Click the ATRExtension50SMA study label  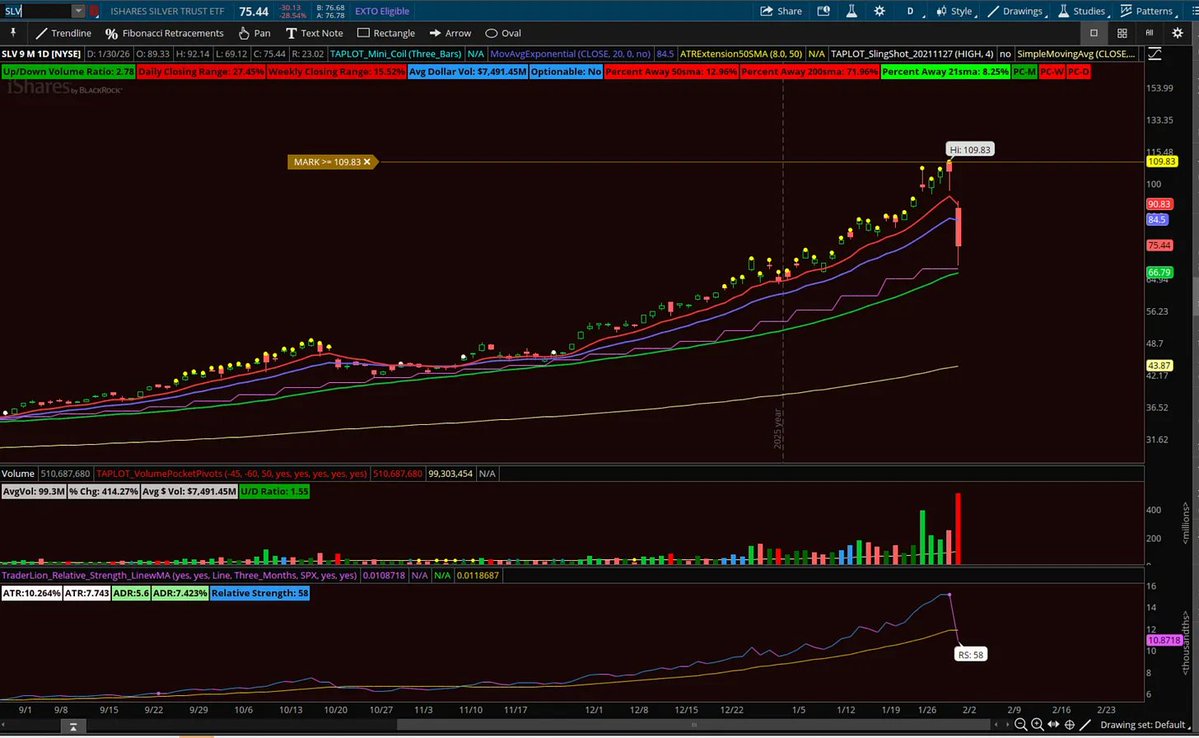[x=741, y=54]
